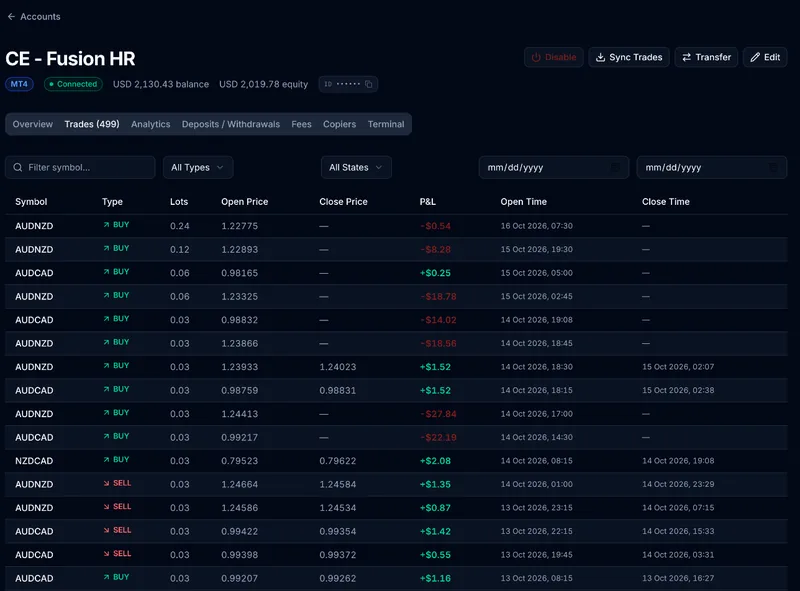Viewport: 800px width, 591px height.
Task: Click the BUY arrow icon for NZDCAD trade
Action: point(106,459)
